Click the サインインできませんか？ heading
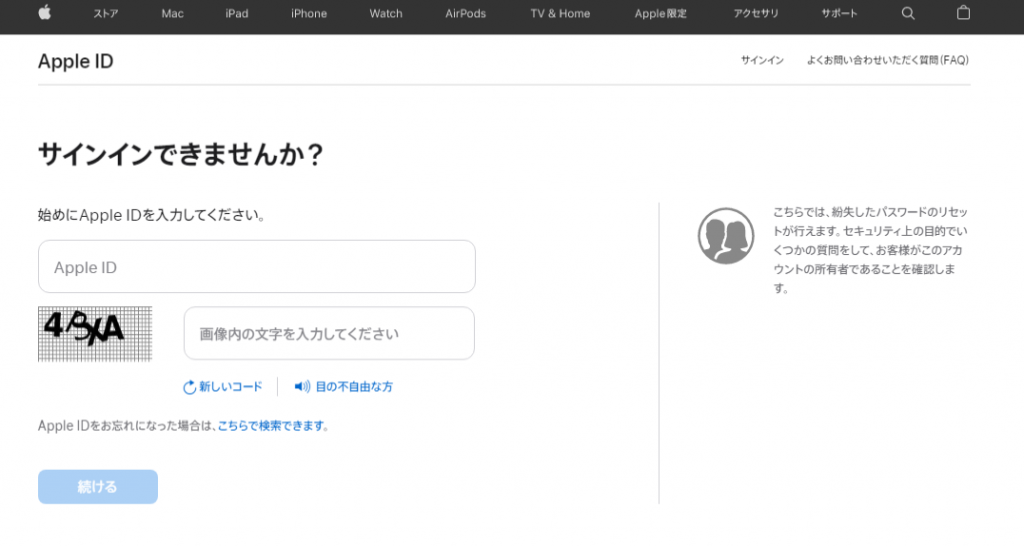 coord(181,155)
